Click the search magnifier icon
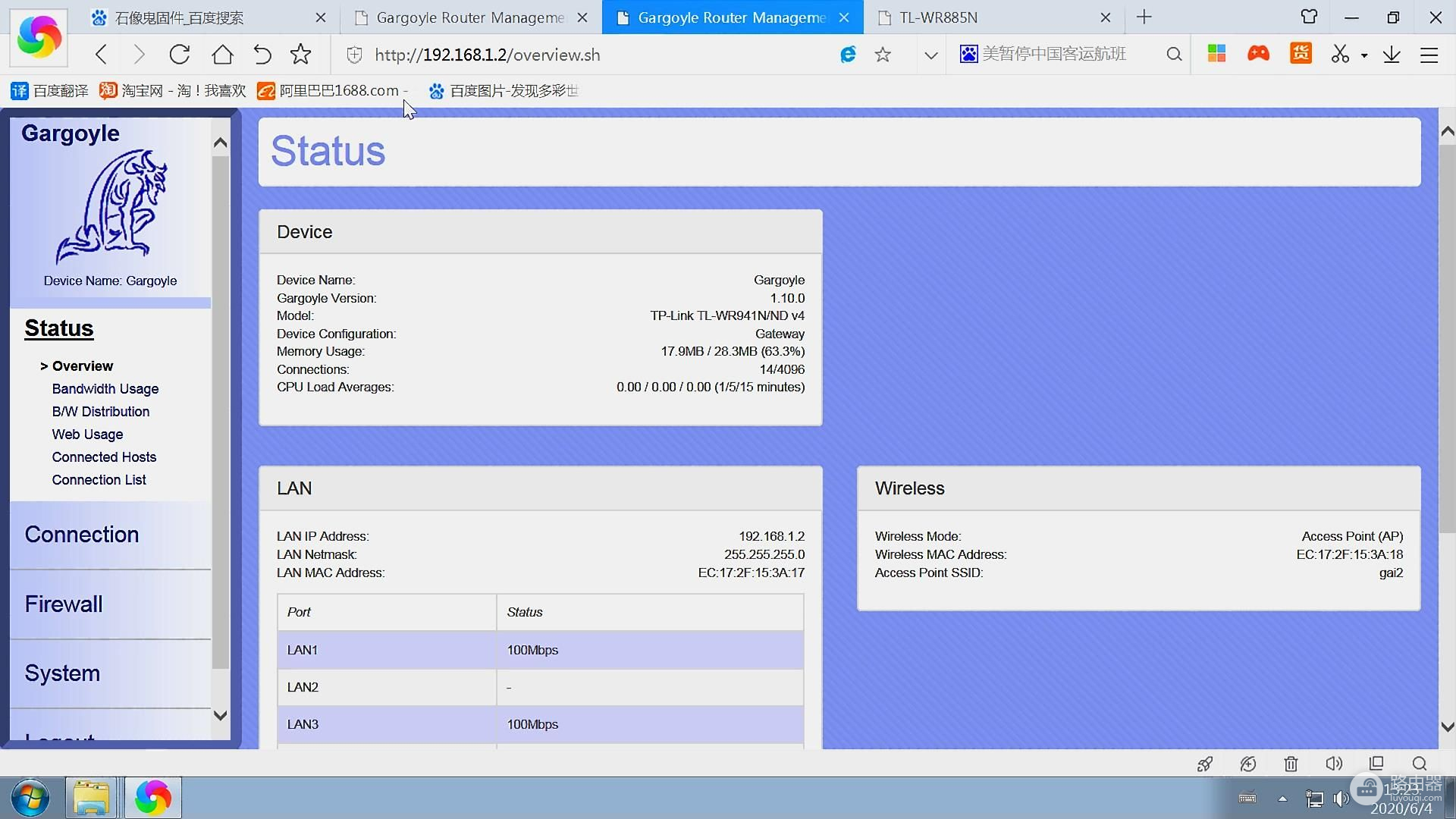1456x819 pixels. (1174, 55)
